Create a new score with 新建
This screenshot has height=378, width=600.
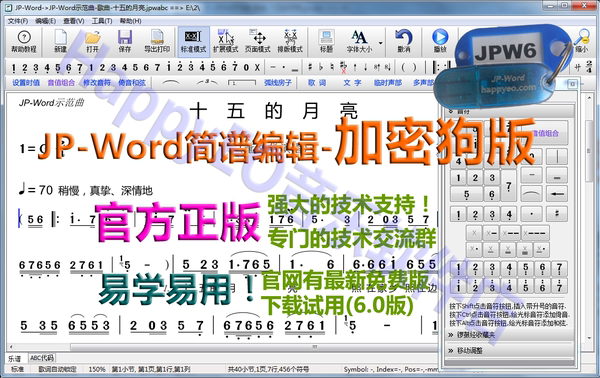tap(60, 41)
